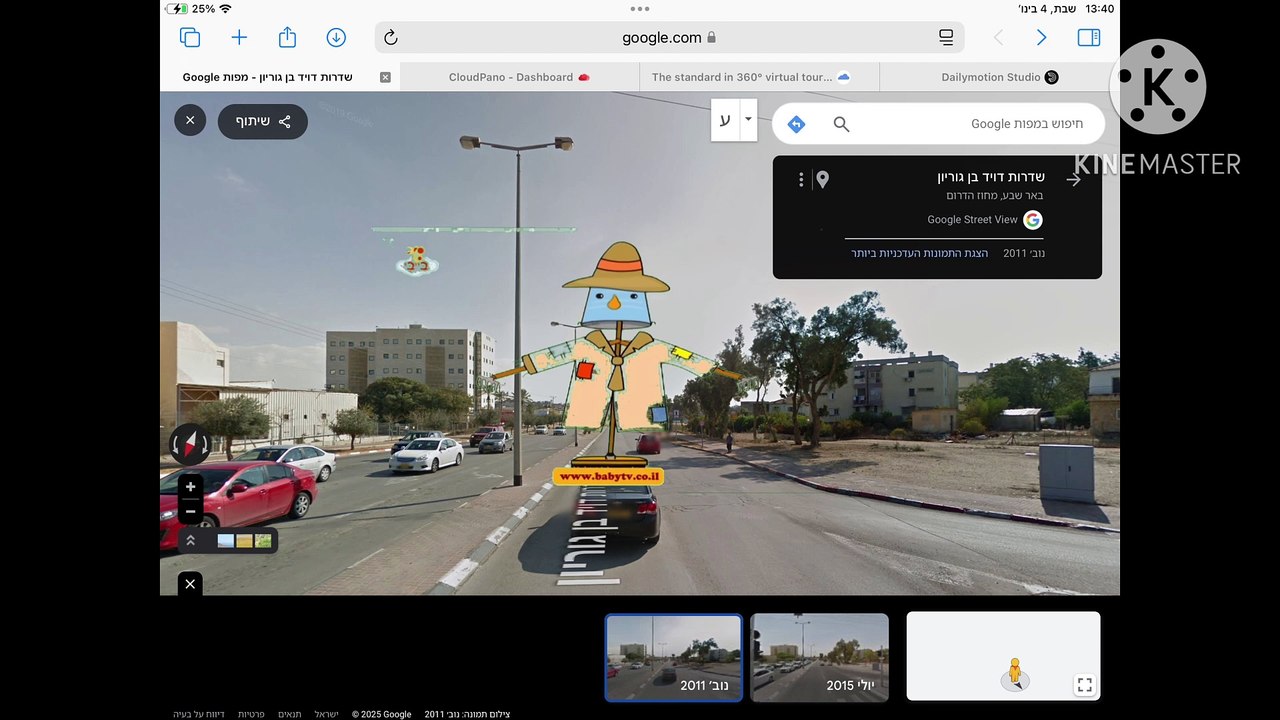
Task: Open the דיווח על בעיה link
Action: [199, 714]
